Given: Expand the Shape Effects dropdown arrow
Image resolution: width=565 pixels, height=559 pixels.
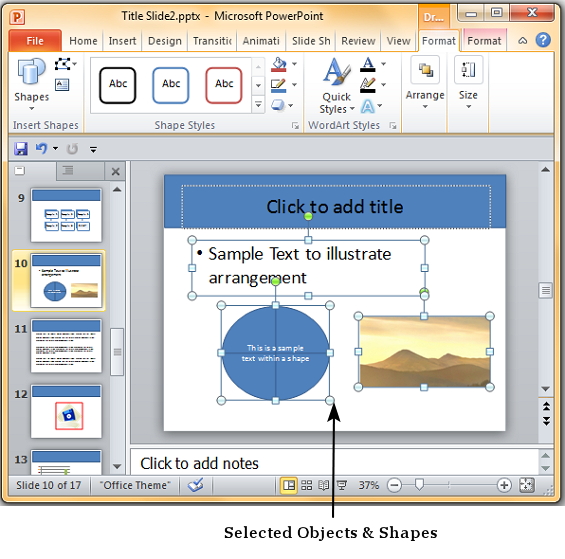Looking at the screenshot, I should 290,106.
